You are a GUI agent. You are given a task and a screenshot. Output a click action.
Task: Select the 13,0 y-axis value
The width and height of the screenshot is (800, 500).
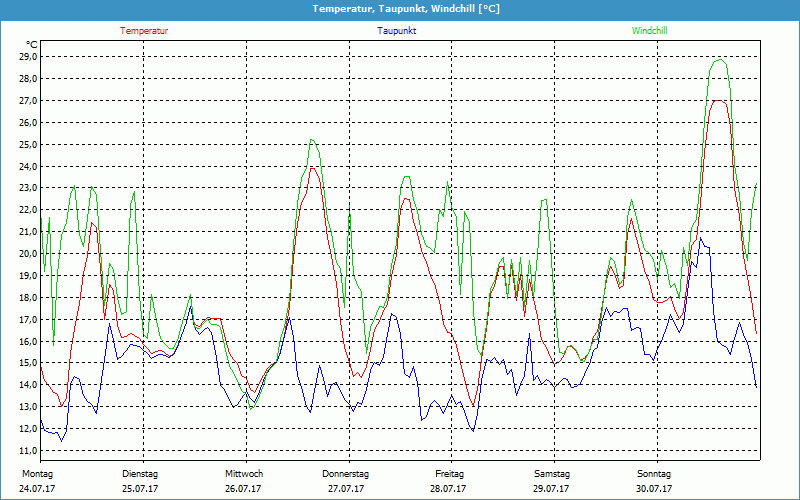click(28, 407)
